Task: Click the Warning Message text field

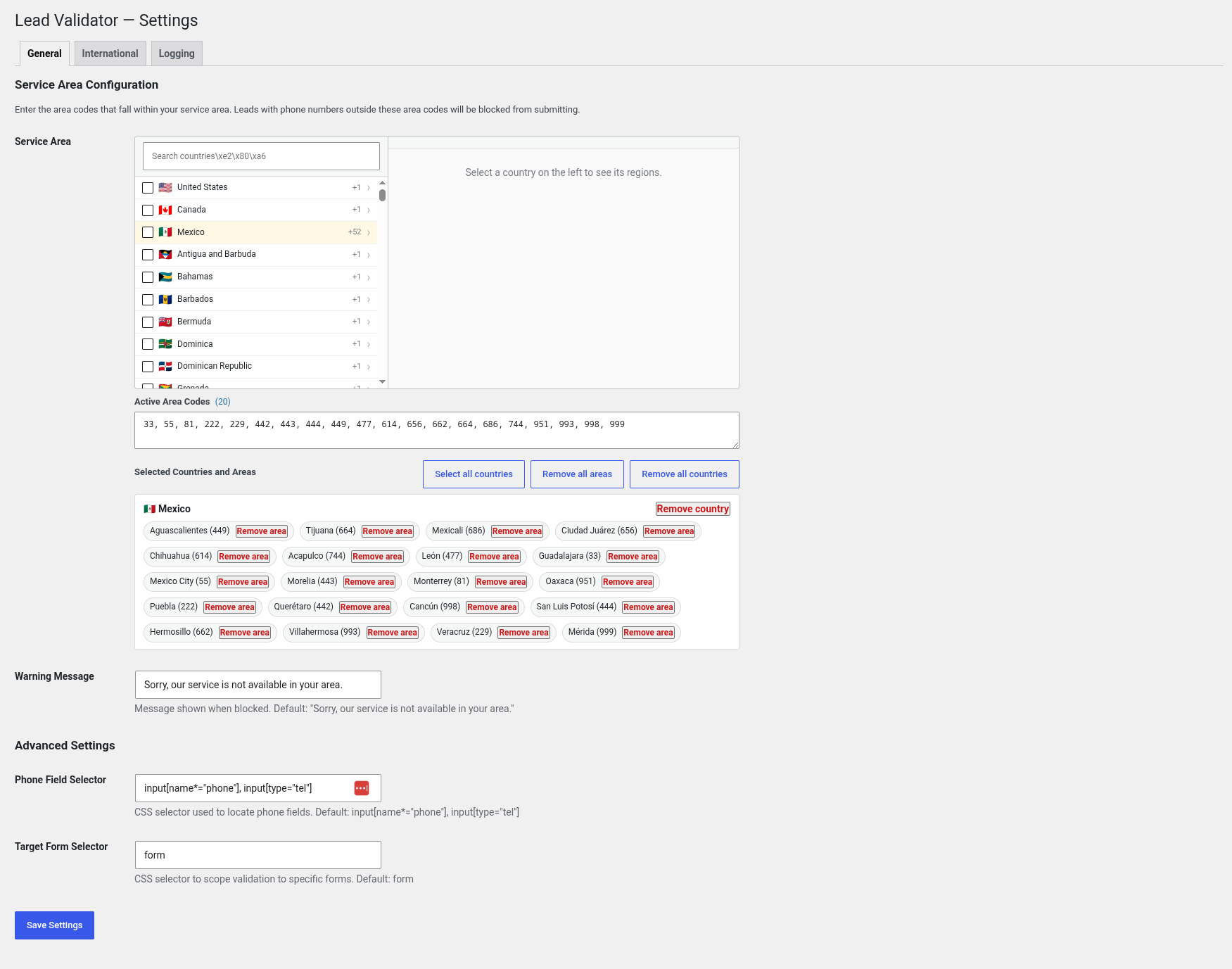Action: (258, 685)
